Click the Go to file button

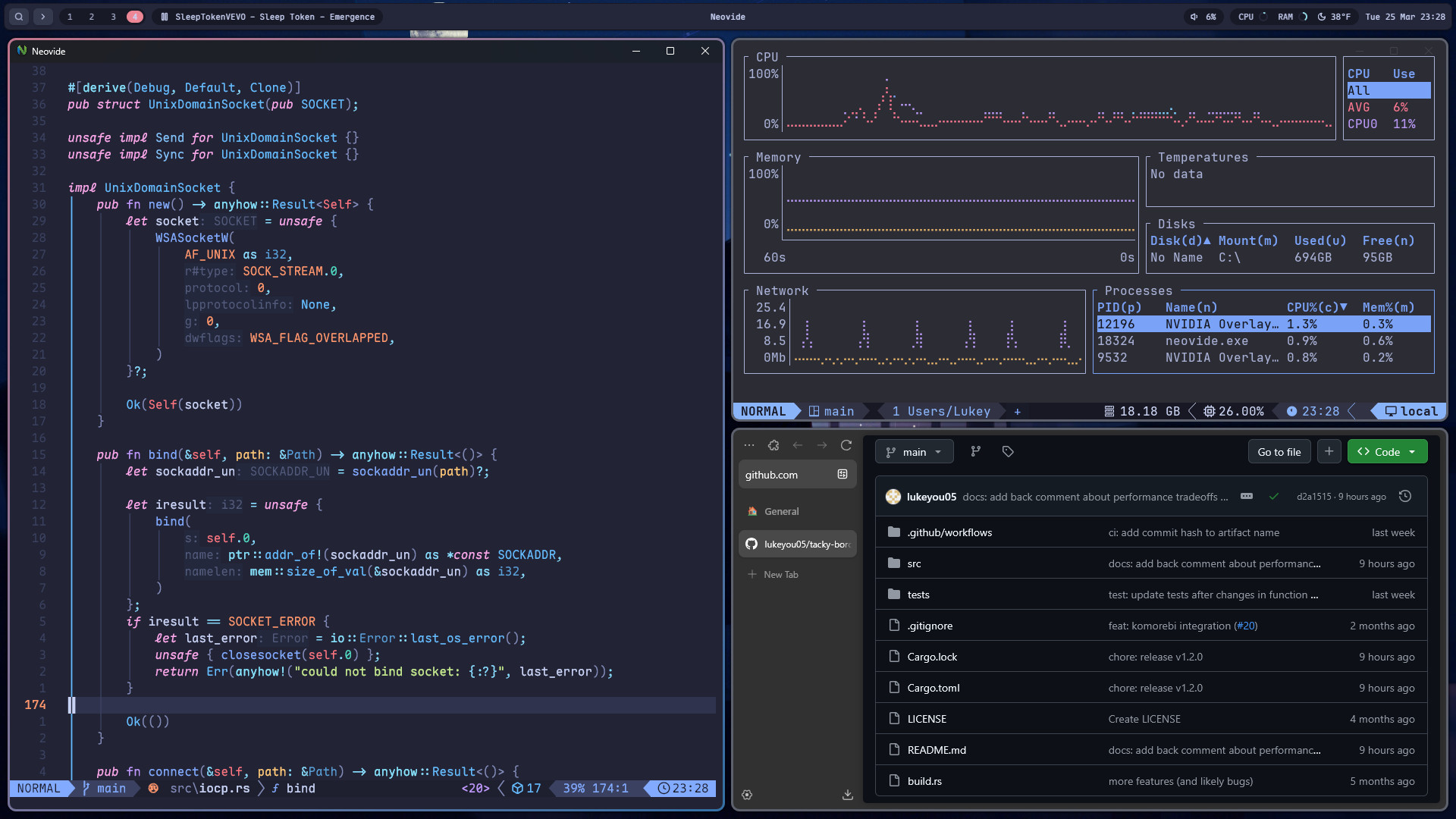[x=1279, y=452]
